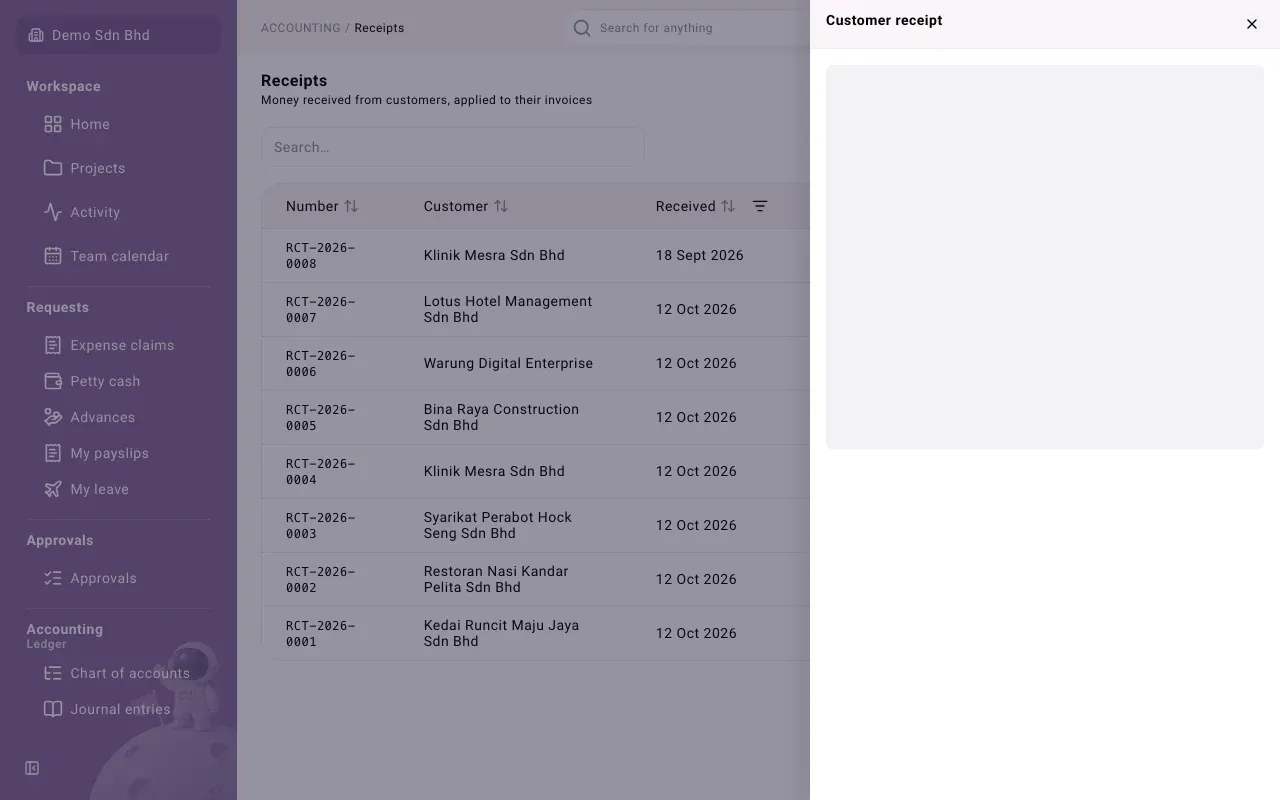Select Syarikat Perabot Hock Seng Sdn Bhd
The image size is (1280, 800).
[536, 525]
